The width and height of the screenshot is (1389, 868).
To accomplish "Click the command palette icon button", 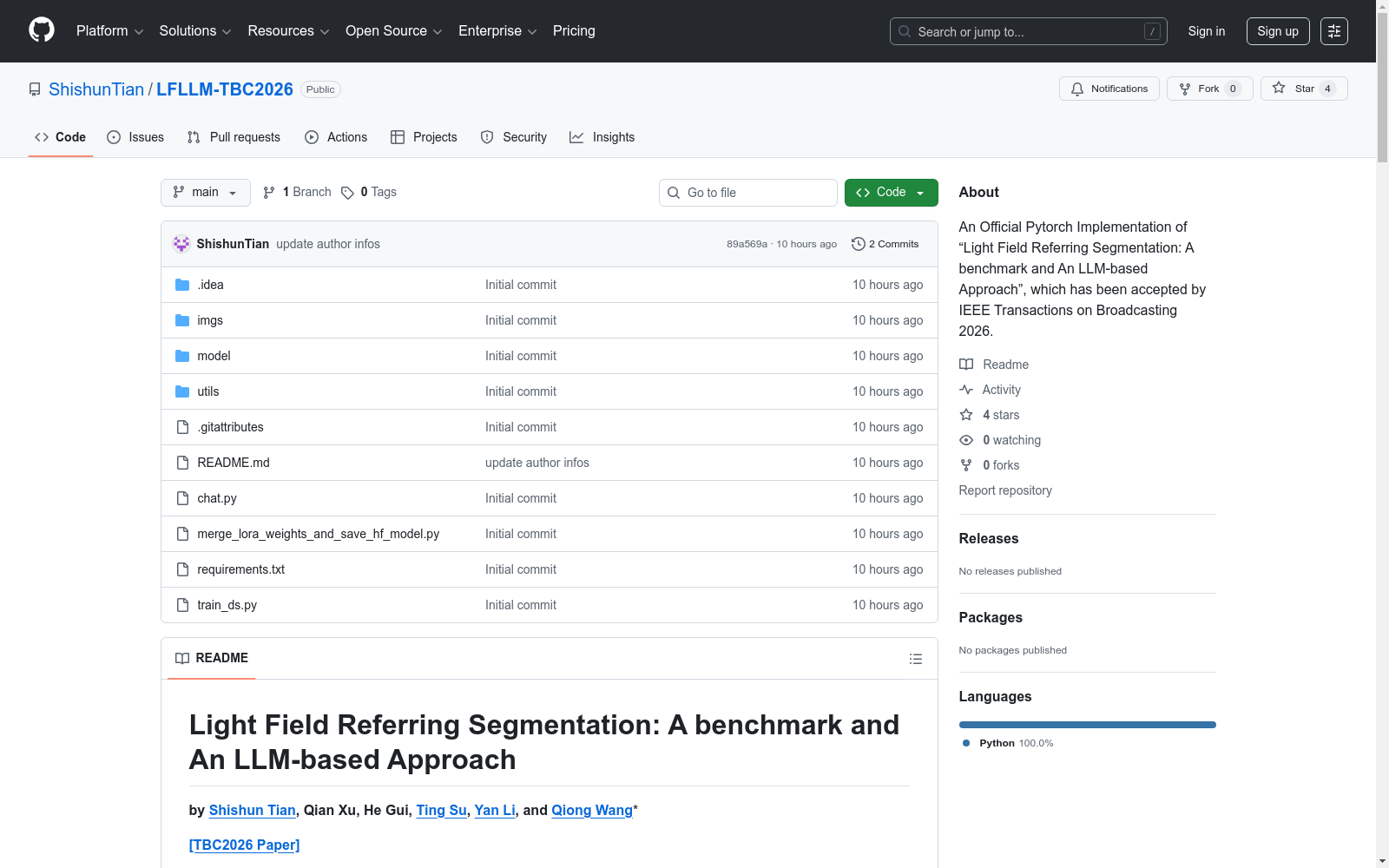I will coord(1333,31).
